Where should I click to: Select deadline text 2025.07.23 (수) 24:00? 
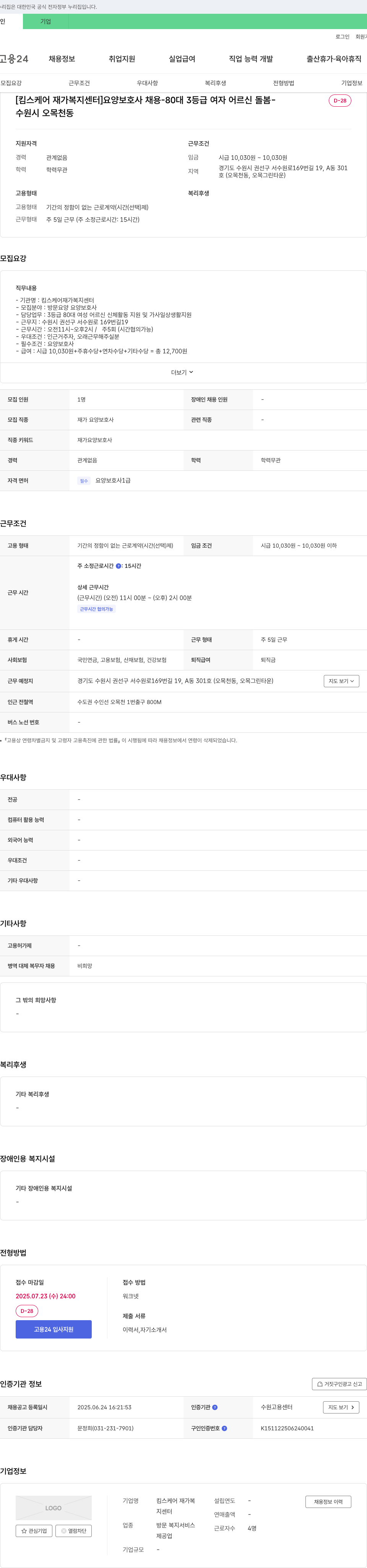click(x=45, y=1296)
